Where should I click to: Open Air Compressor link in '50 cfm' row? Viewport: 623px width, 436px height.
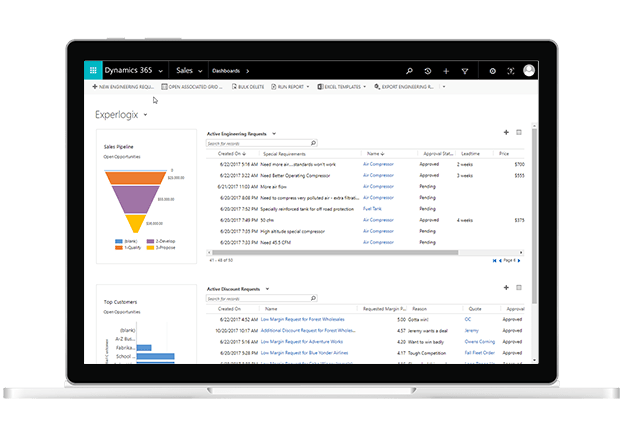pos(378,220)
